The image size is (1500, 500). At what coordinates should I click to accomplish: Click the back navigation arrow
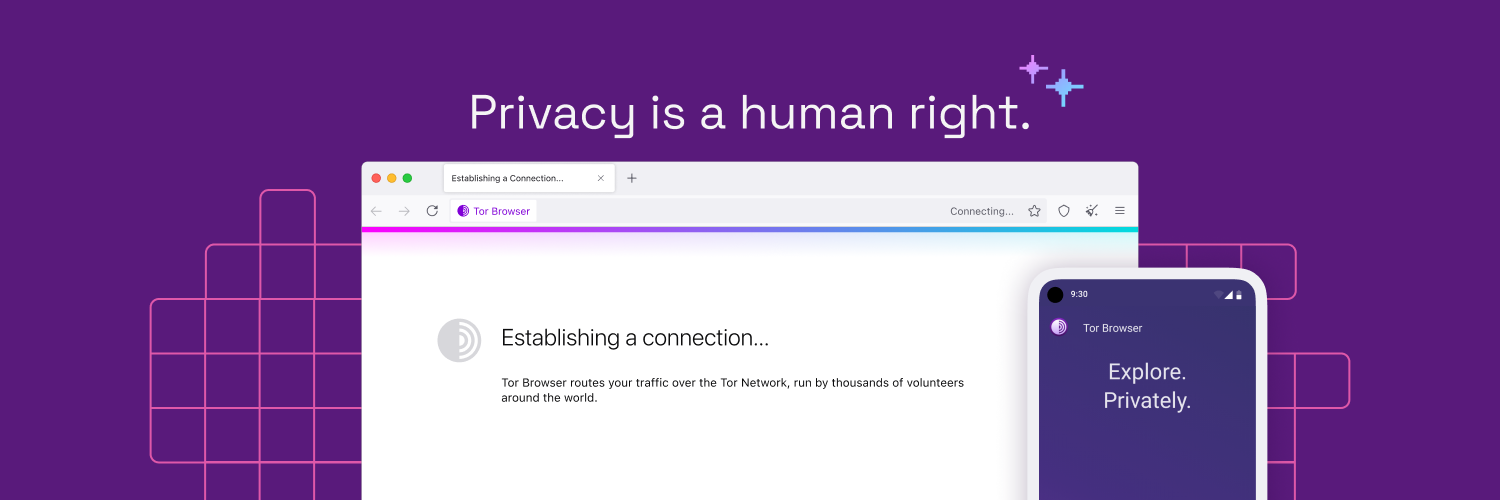click(376, 211)
